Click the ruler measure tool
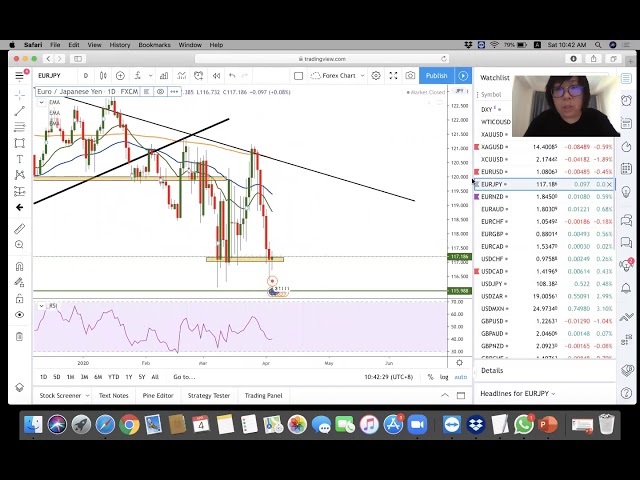 coord(19,229)
